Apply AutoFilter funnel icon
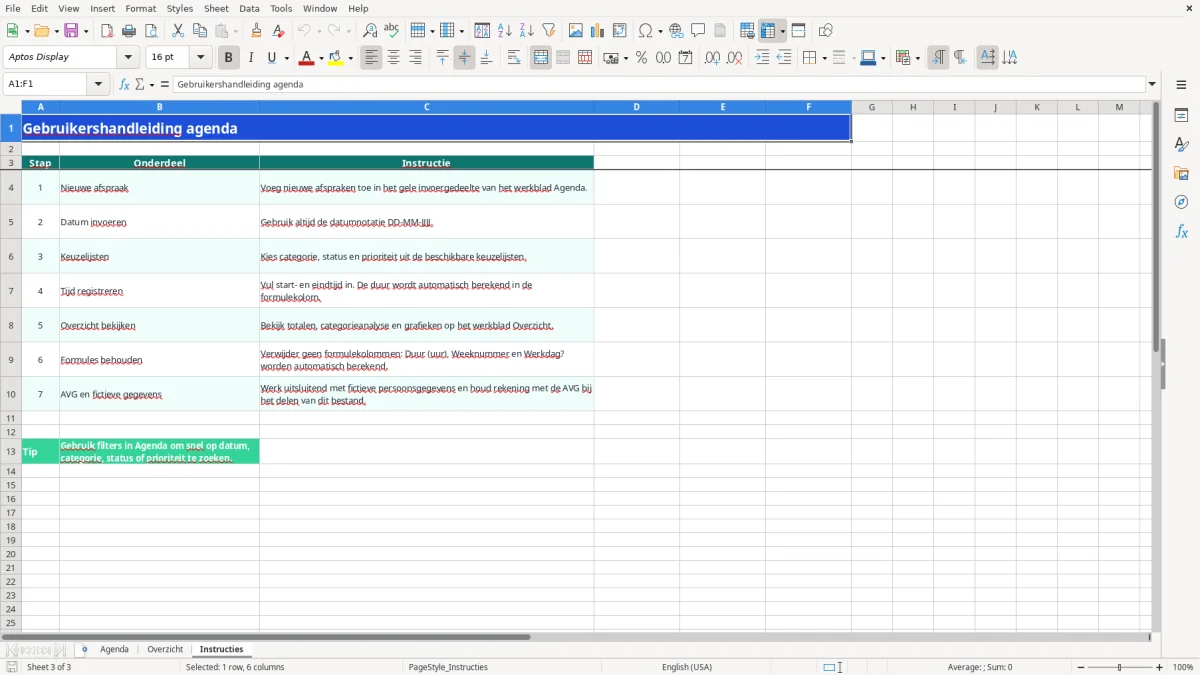Image resolution: width=1200 pixels, height=675 pixels. (548, 31)
